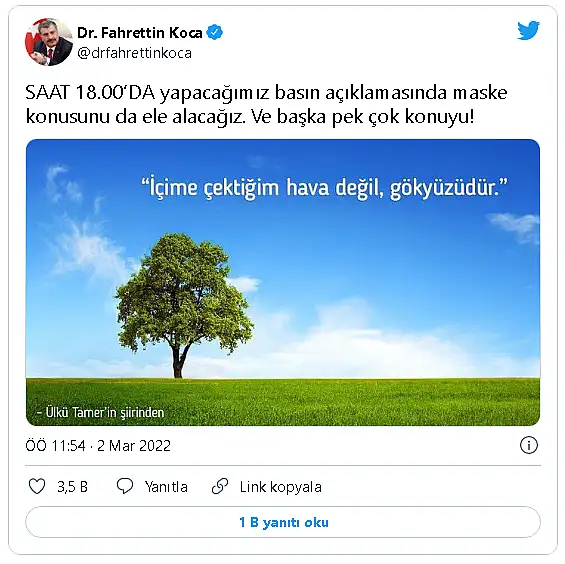Click the 3,5 B like count
This screenshot has height=564, width=565.
coord(72,487)
